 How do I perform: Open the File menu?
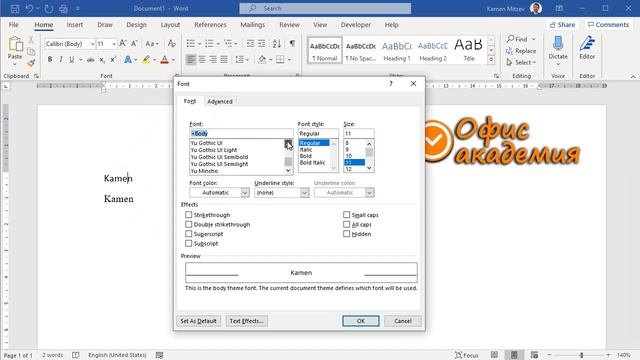13,24
